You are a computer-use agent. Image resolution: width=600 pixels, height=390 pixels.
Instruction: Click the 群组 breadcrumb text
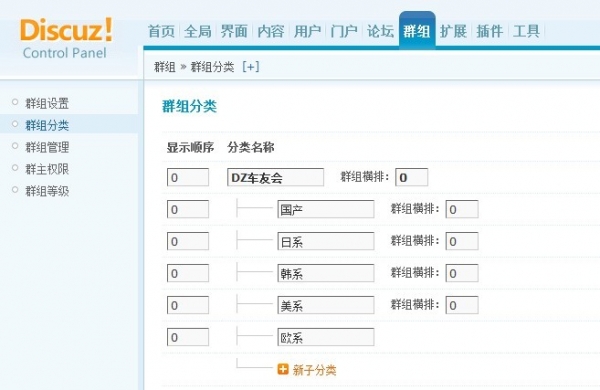click(x=165, y=67)
